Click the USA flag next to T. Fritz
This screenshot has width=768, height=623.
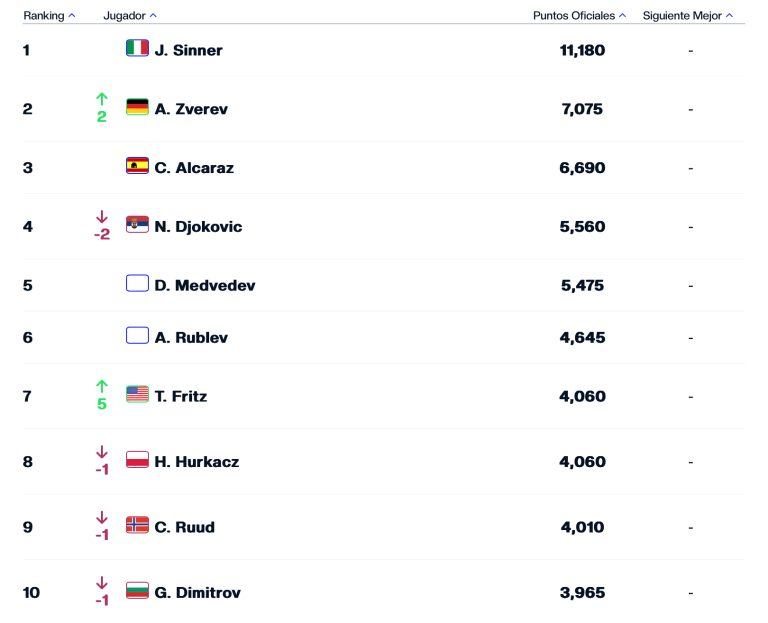pos(137,394)
